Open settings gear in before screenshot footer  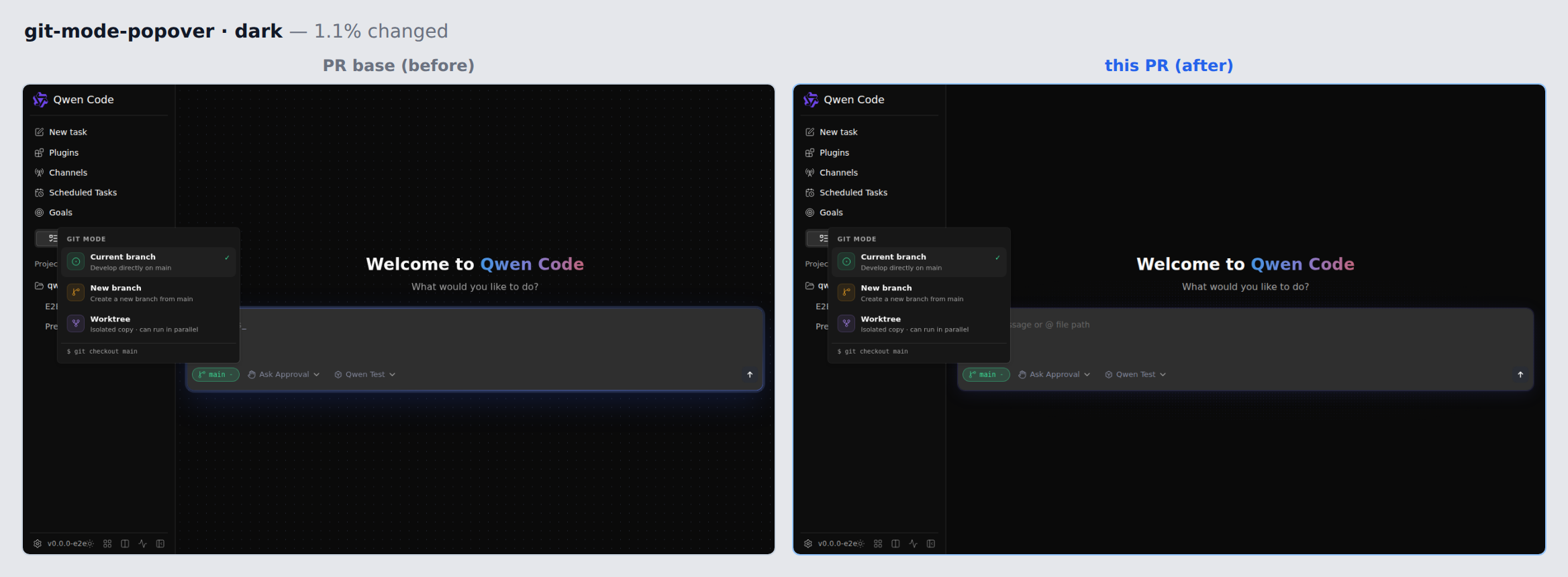click(38, 543)
